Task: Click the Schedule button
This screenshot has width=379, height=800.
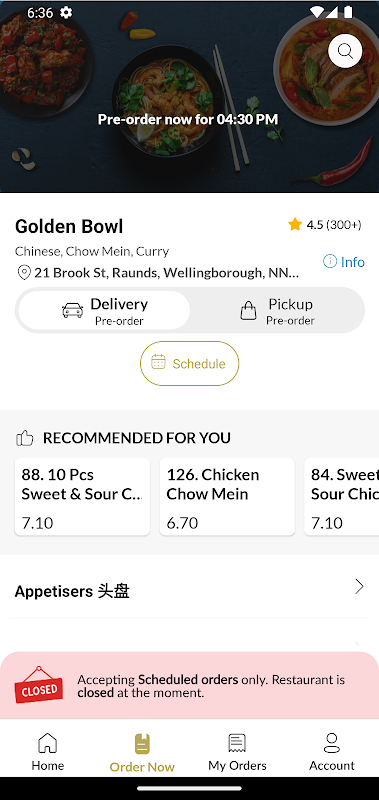Action: [189, 363]
